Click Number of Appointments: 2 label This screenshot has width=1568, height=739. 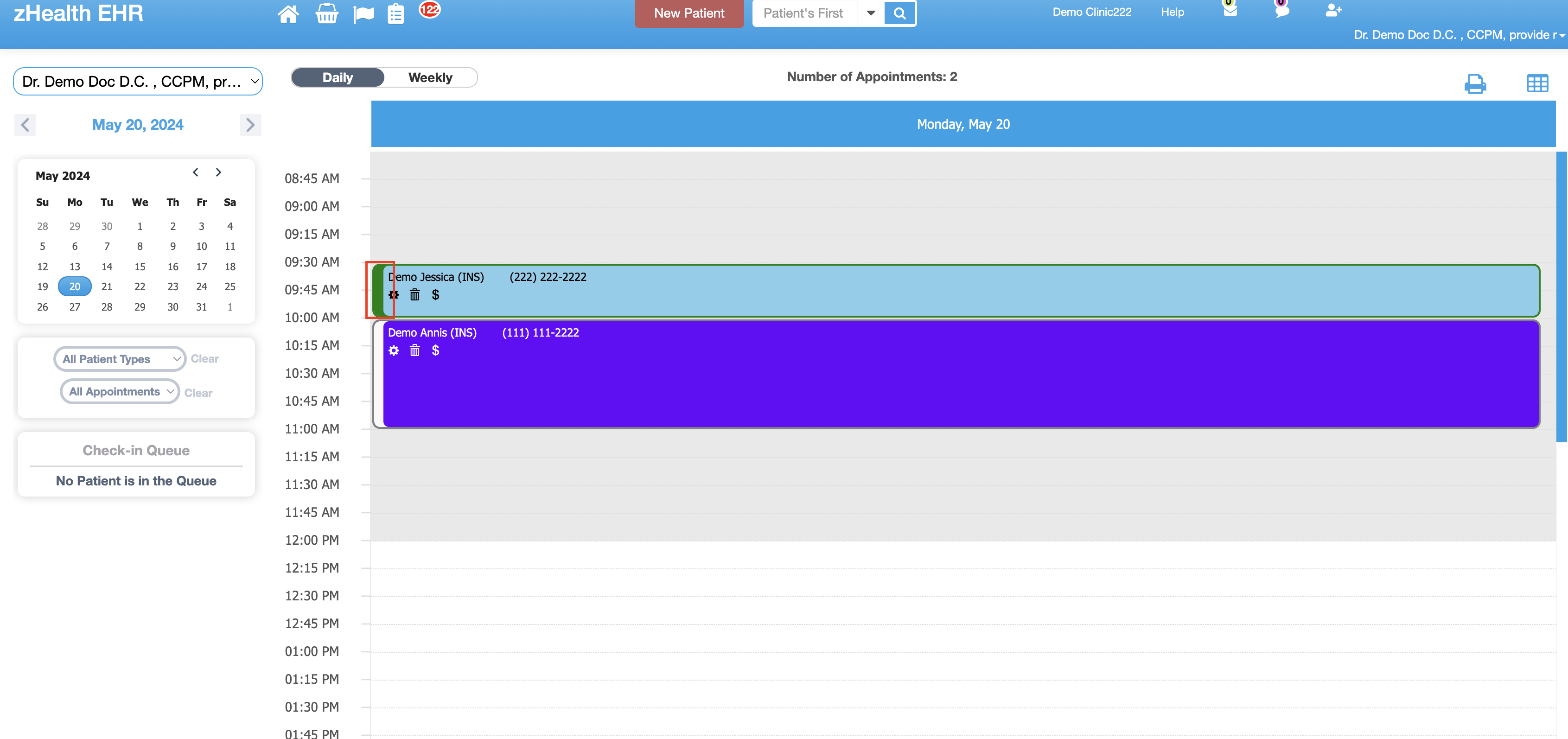872,76
